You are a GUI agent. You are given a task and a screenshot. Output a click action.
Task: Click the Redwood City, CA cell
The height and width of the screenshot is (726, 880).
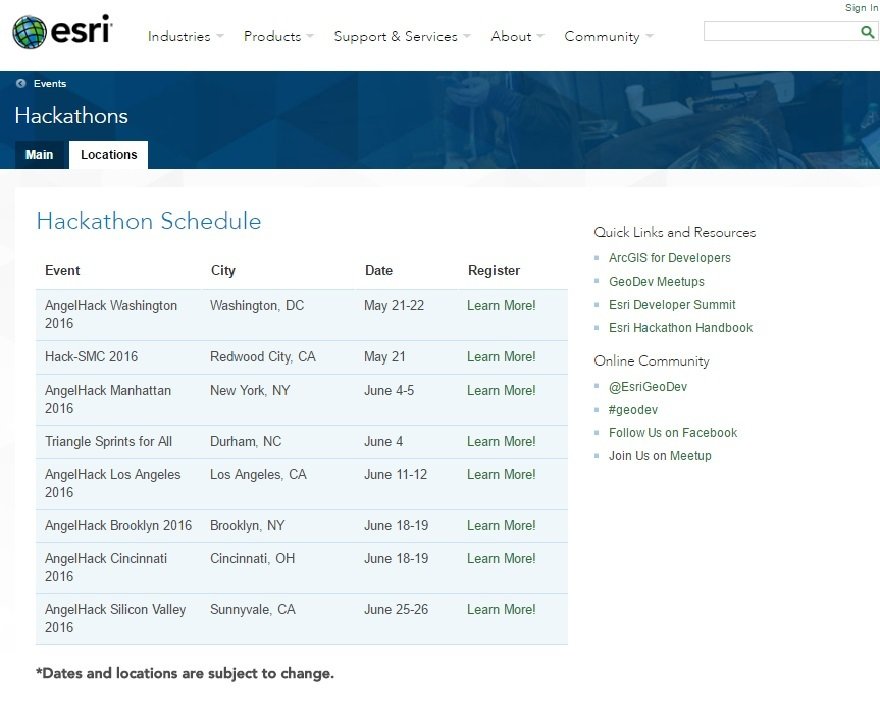(x=263, y=357)
